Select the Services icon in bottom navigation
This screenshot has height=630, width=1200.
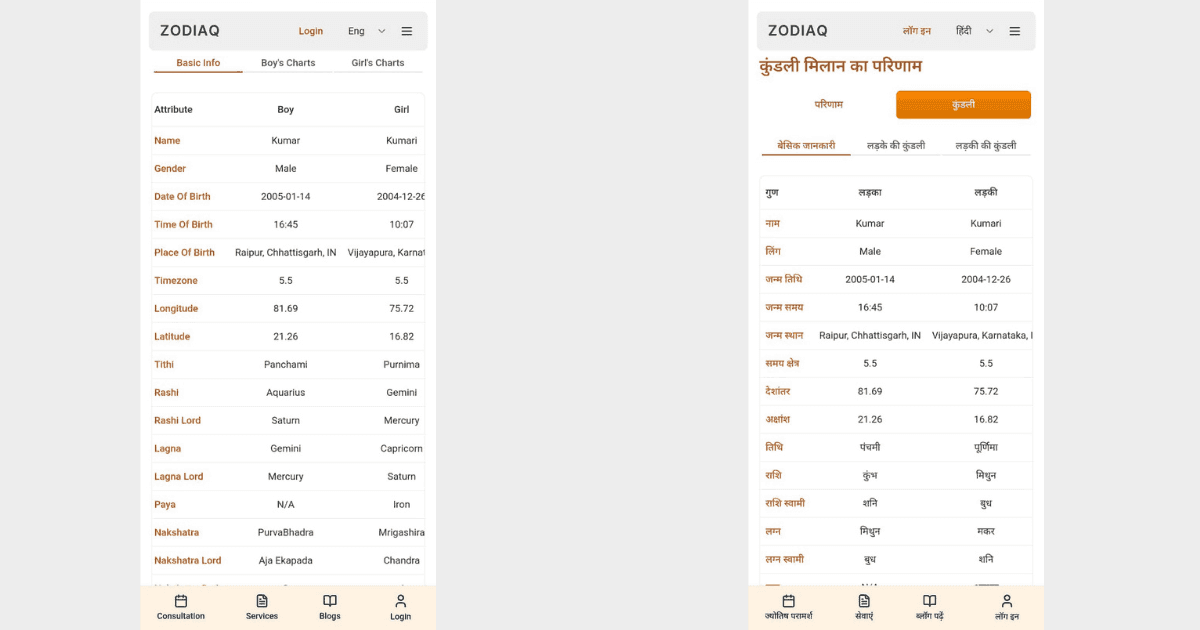(261, 601)
